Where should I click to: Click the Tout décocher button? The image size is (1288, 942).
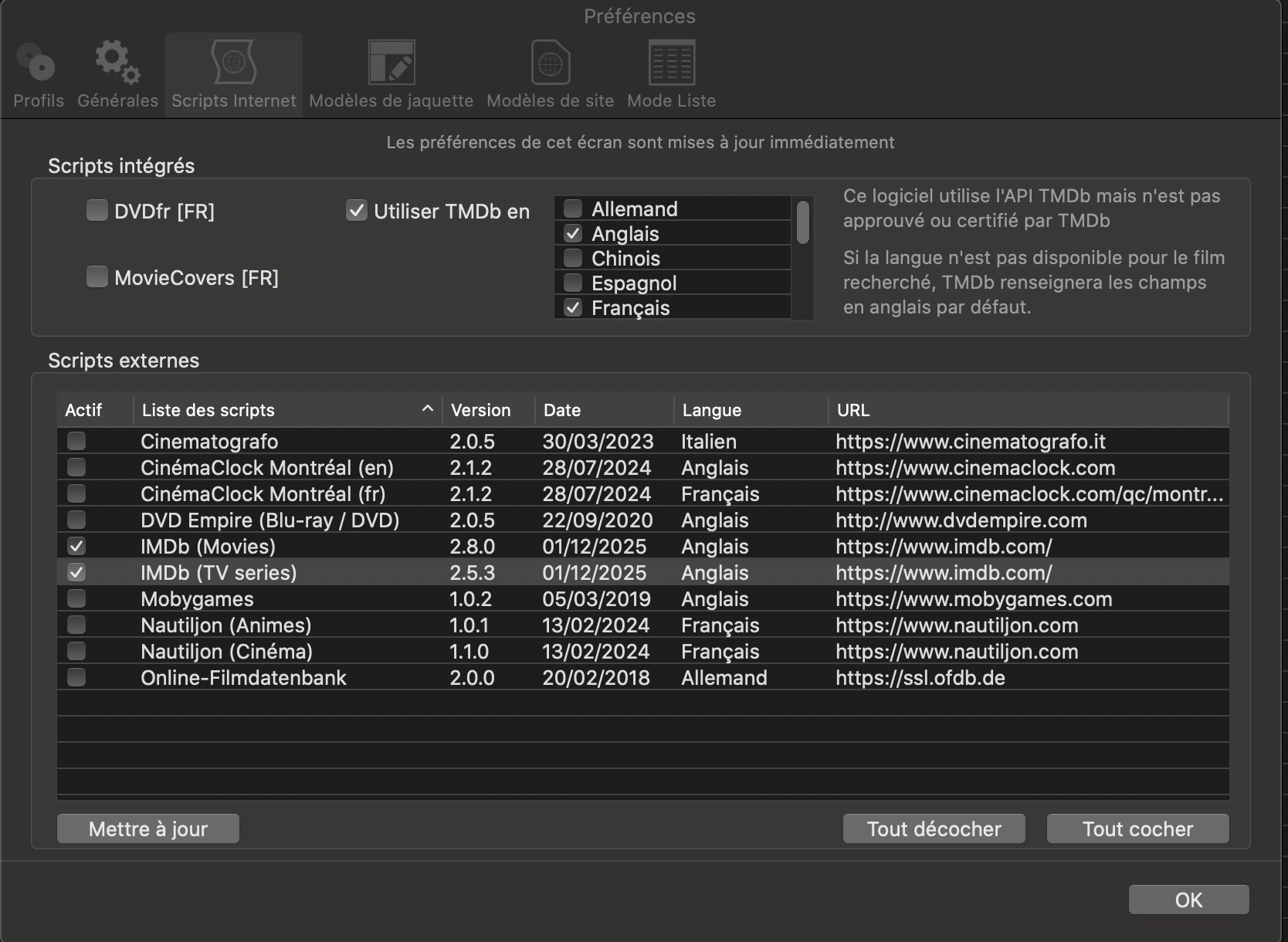coord(934,828)
